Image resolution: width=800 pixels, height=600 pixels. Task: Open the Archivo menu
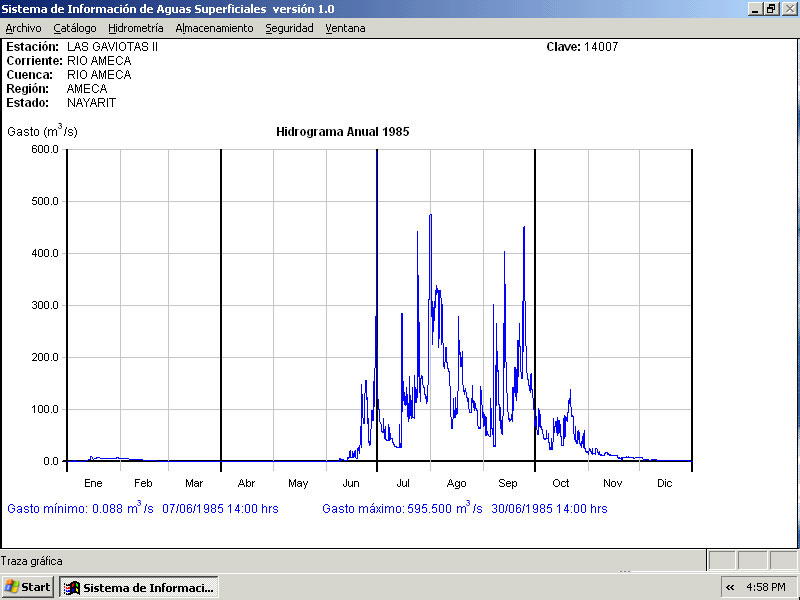coord(23,28)
